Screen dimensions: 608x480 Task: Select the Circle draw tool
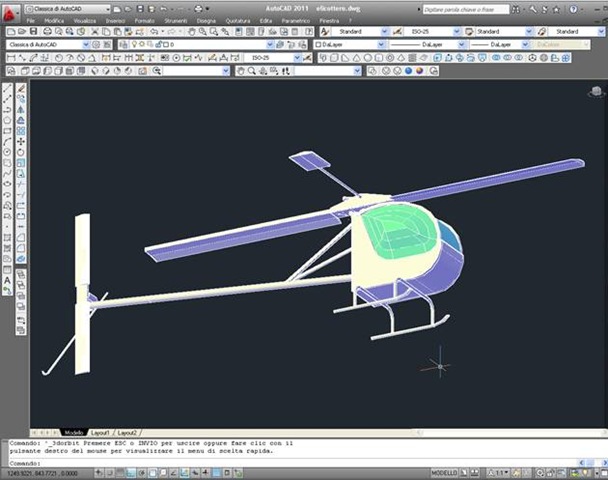pos(7,152)
